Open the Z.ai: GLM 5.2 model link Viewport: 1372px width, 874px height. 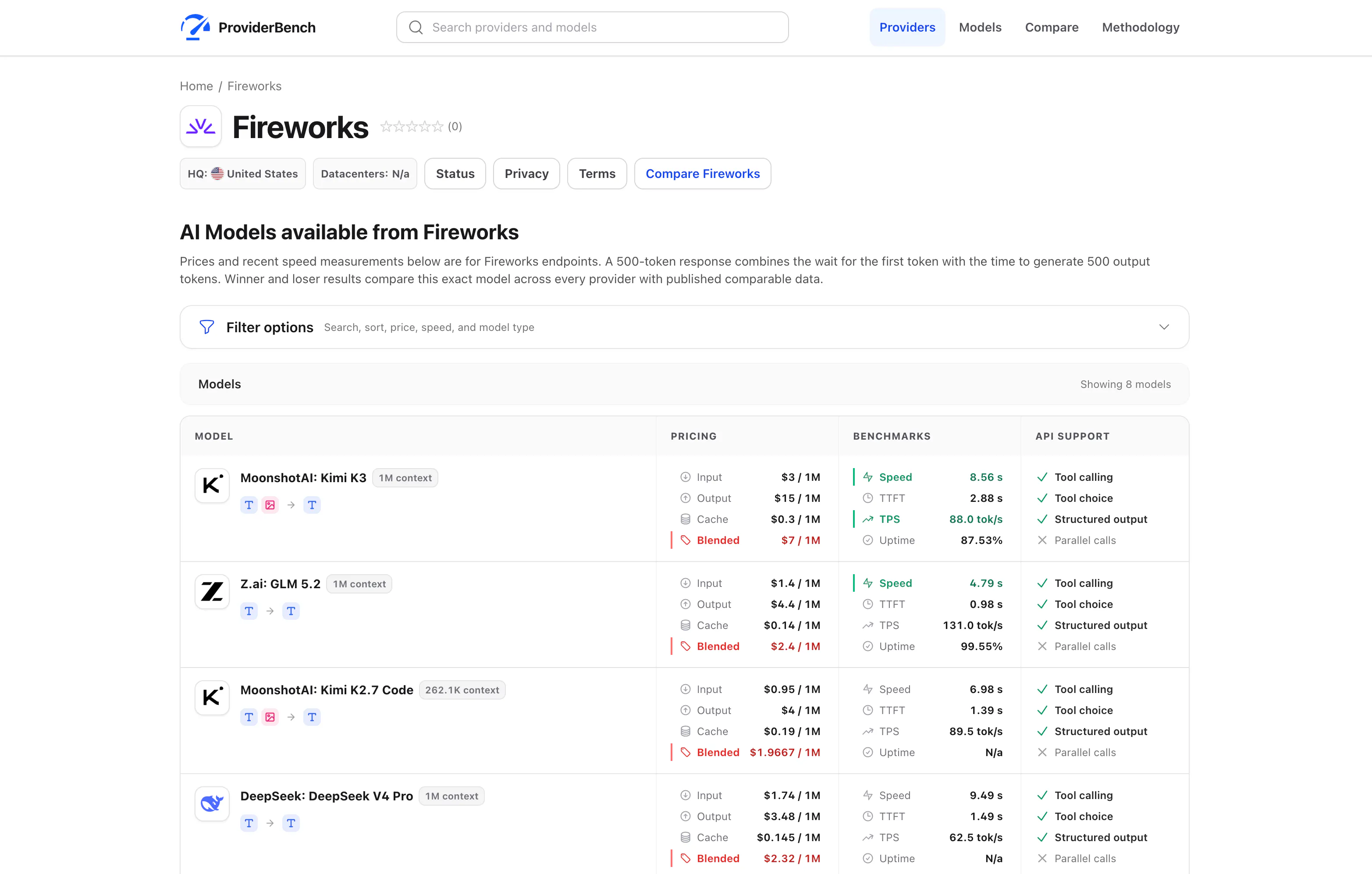pyautogui.click(x=281, y=583)
